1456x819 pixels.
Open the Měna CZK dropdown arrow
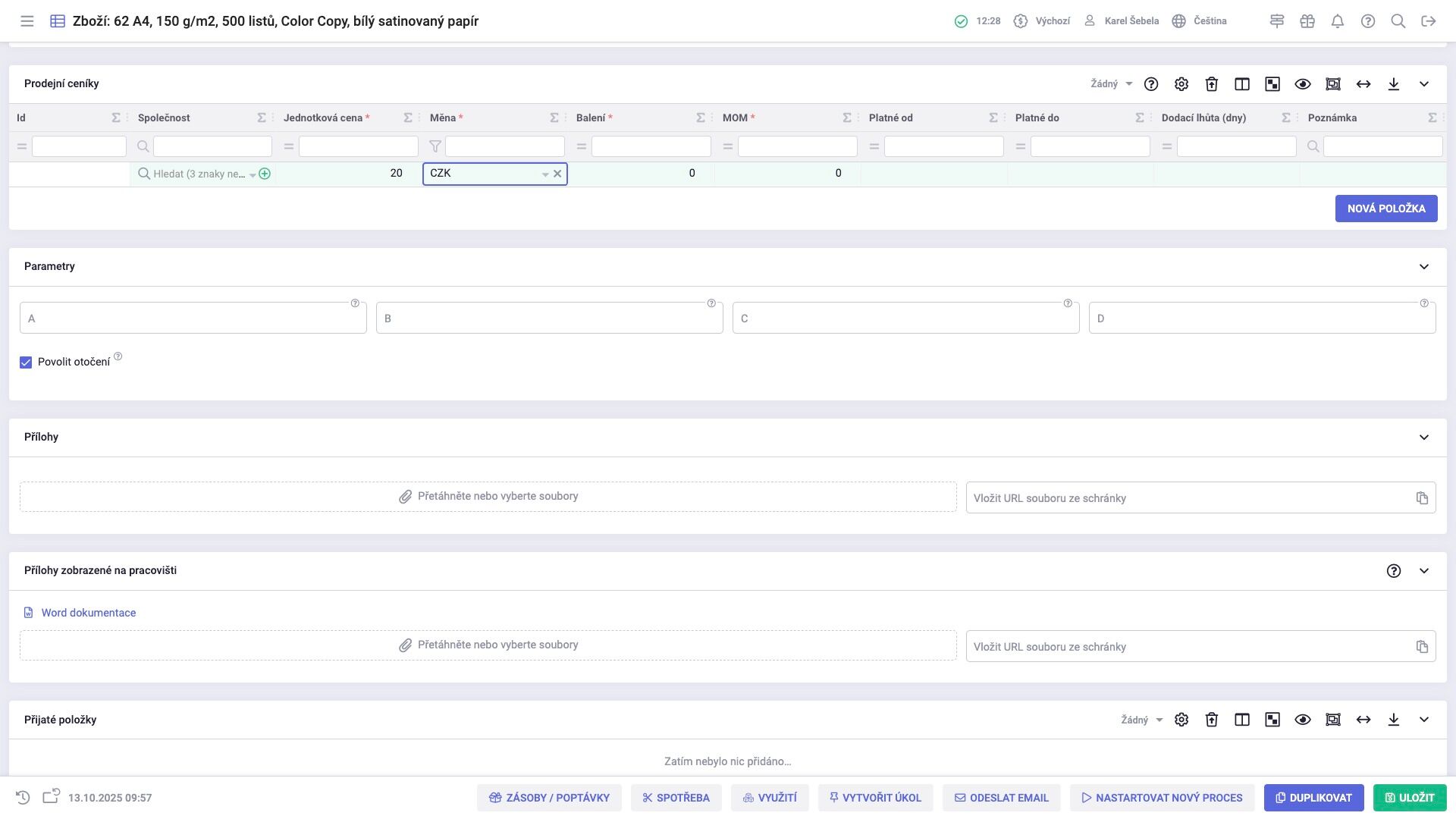pyautogui.click(x=544, y=174)
